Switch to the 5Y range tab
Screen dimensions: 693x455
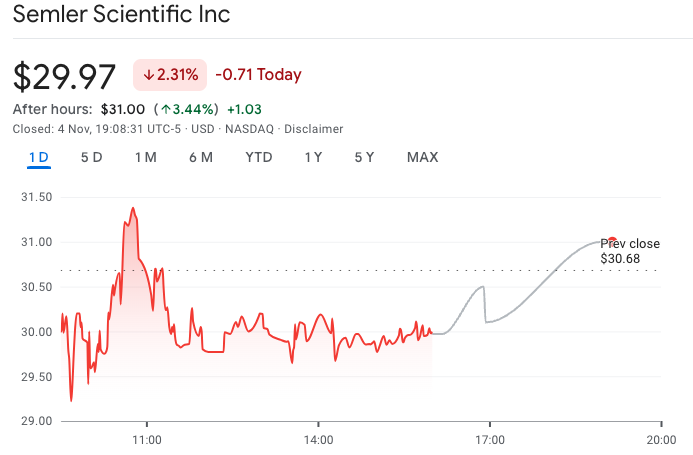click(x=364, y=157)
